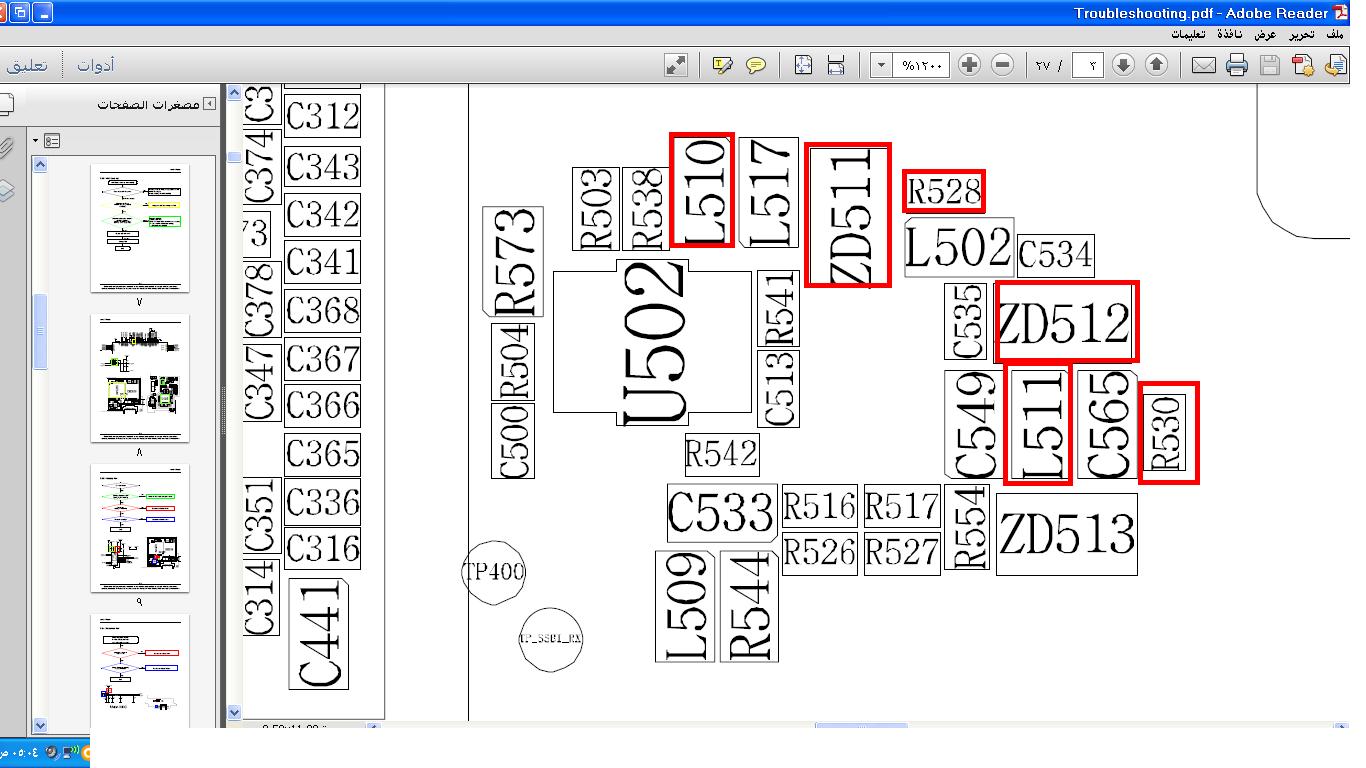Screen dimensions: 1366x768
Task: Click the C312 component label
Action: (x=322, y=117)
